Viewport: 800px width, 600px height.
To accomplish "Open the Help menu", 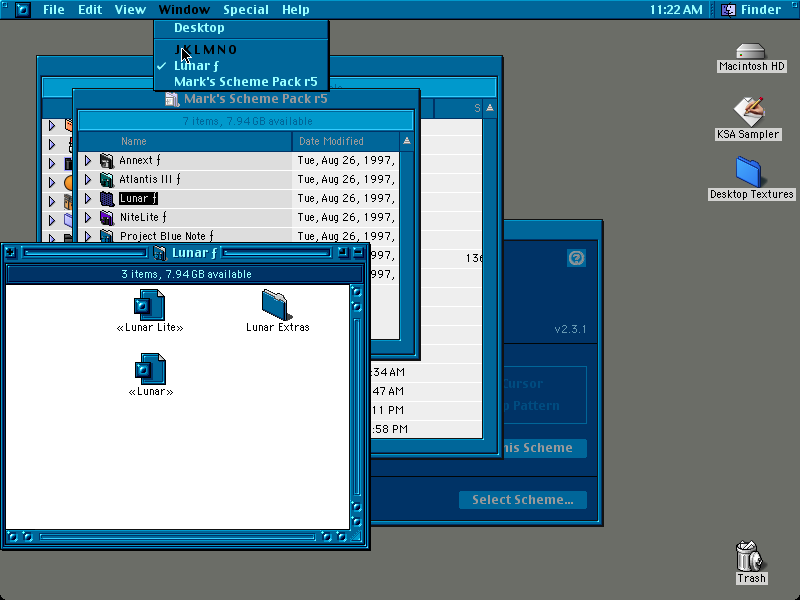I will (x=296, y=10).
